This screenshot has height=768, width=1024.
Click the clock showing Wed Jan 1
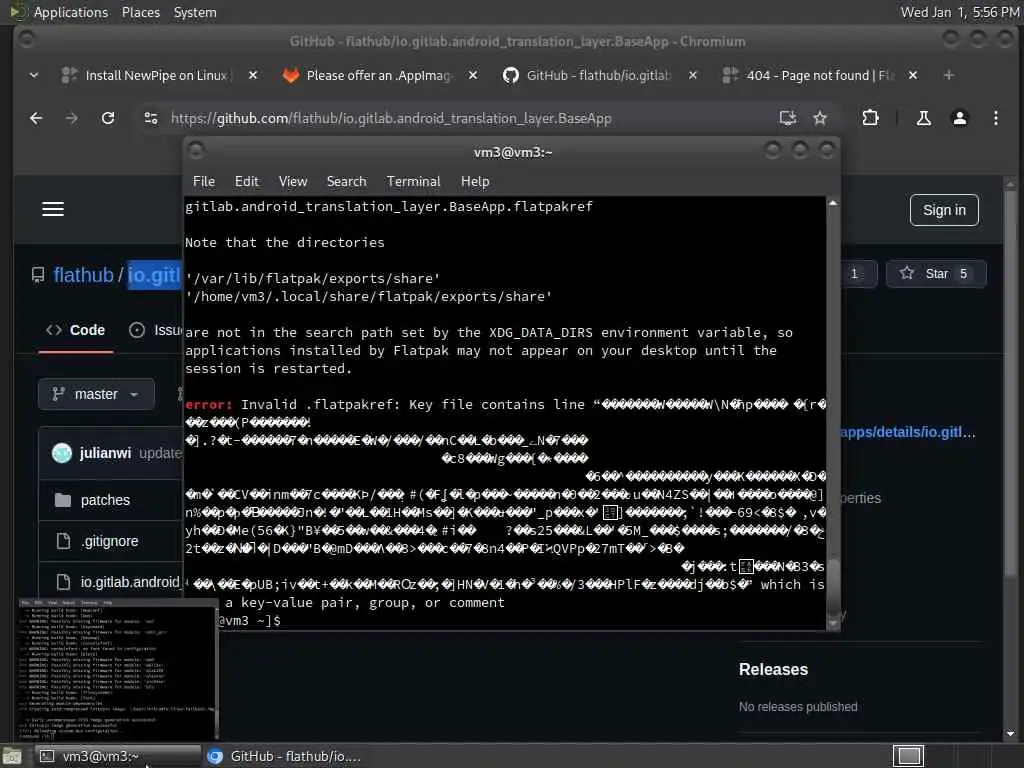click(959, 12)
